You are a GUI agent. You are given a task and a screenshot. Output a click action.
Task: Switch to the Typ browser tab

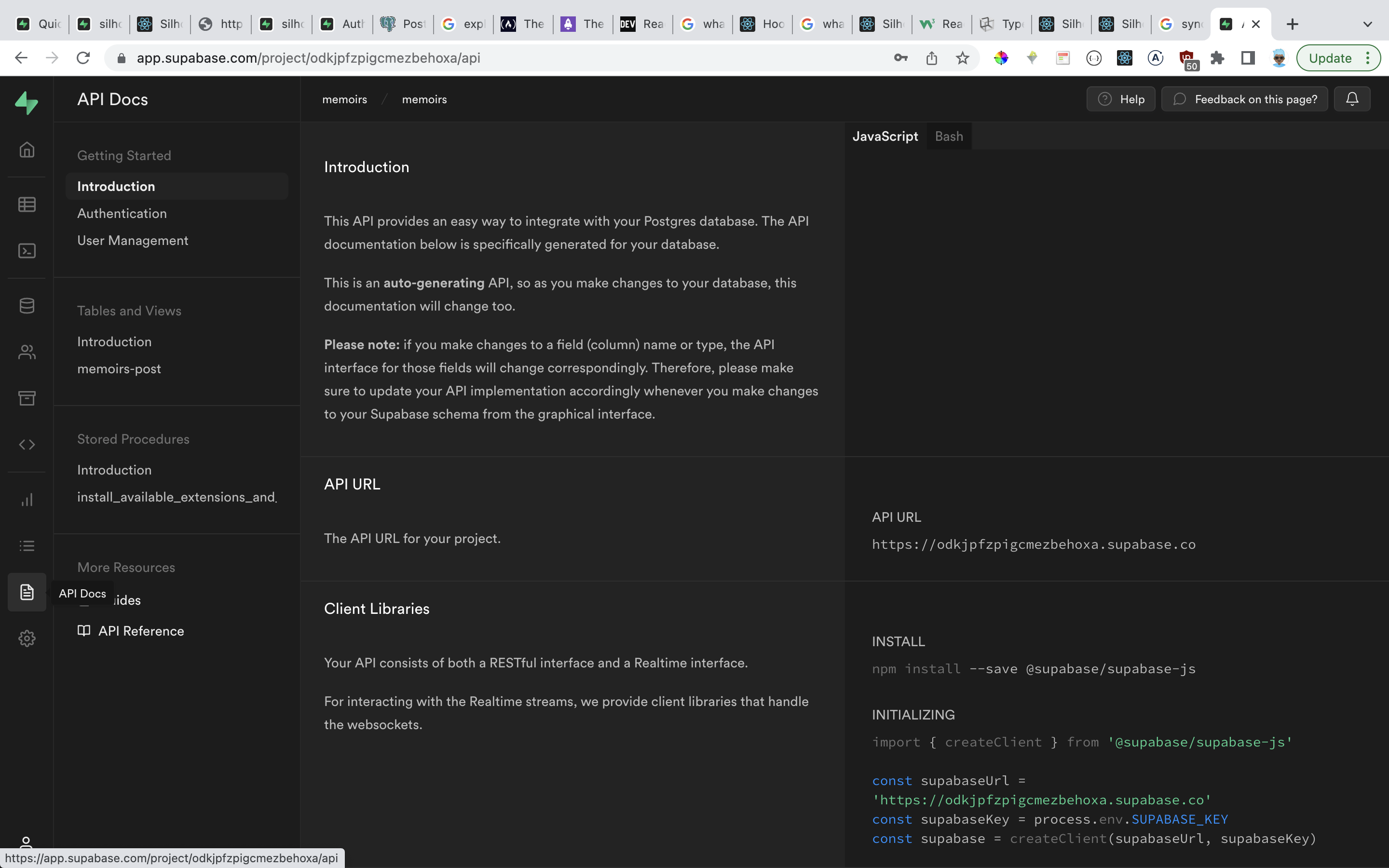tap(1002, 24)
